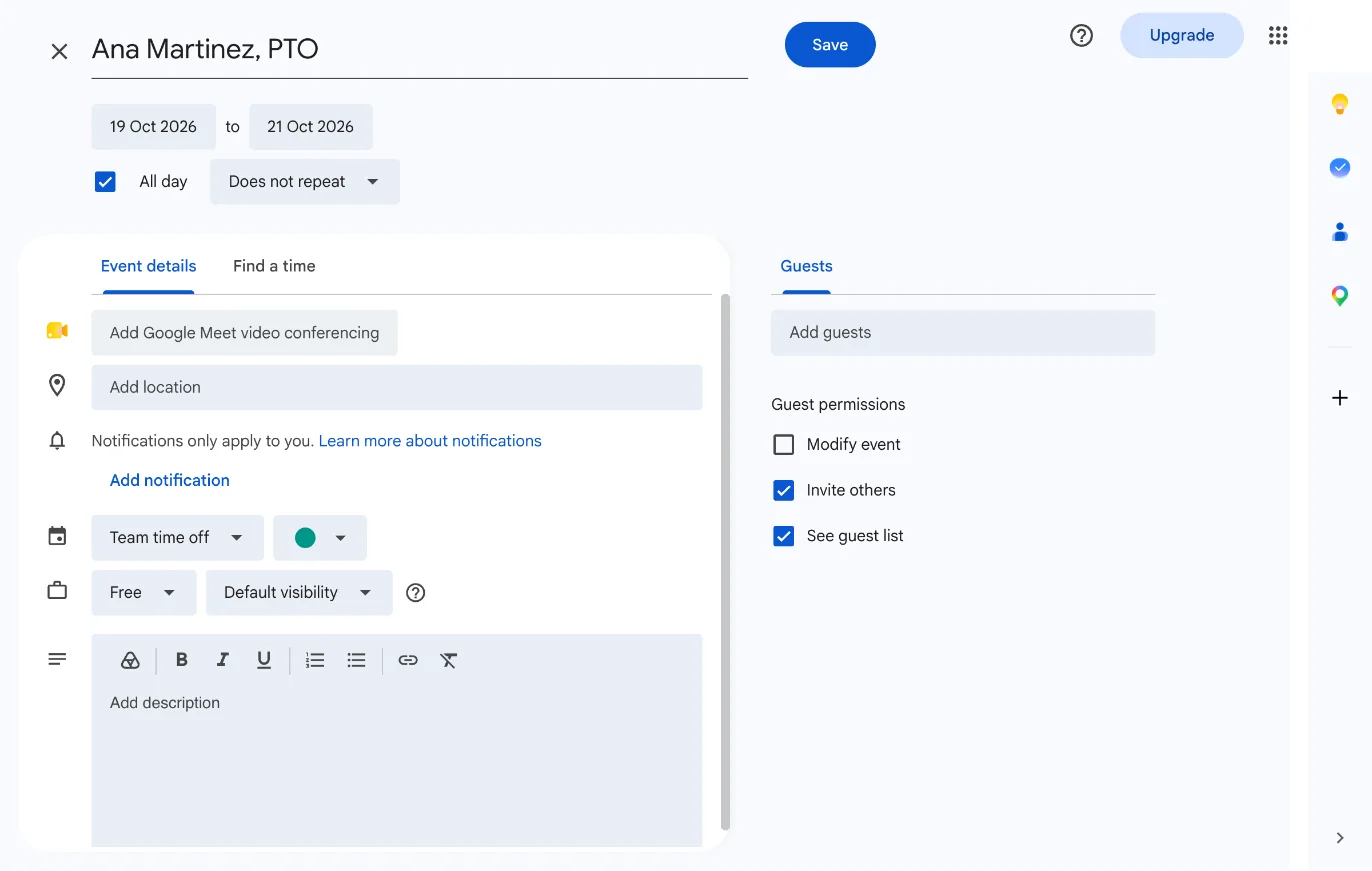This screenshot has width=1372, height=871.
Task: Underline the description text
Action: pos(264,660)
